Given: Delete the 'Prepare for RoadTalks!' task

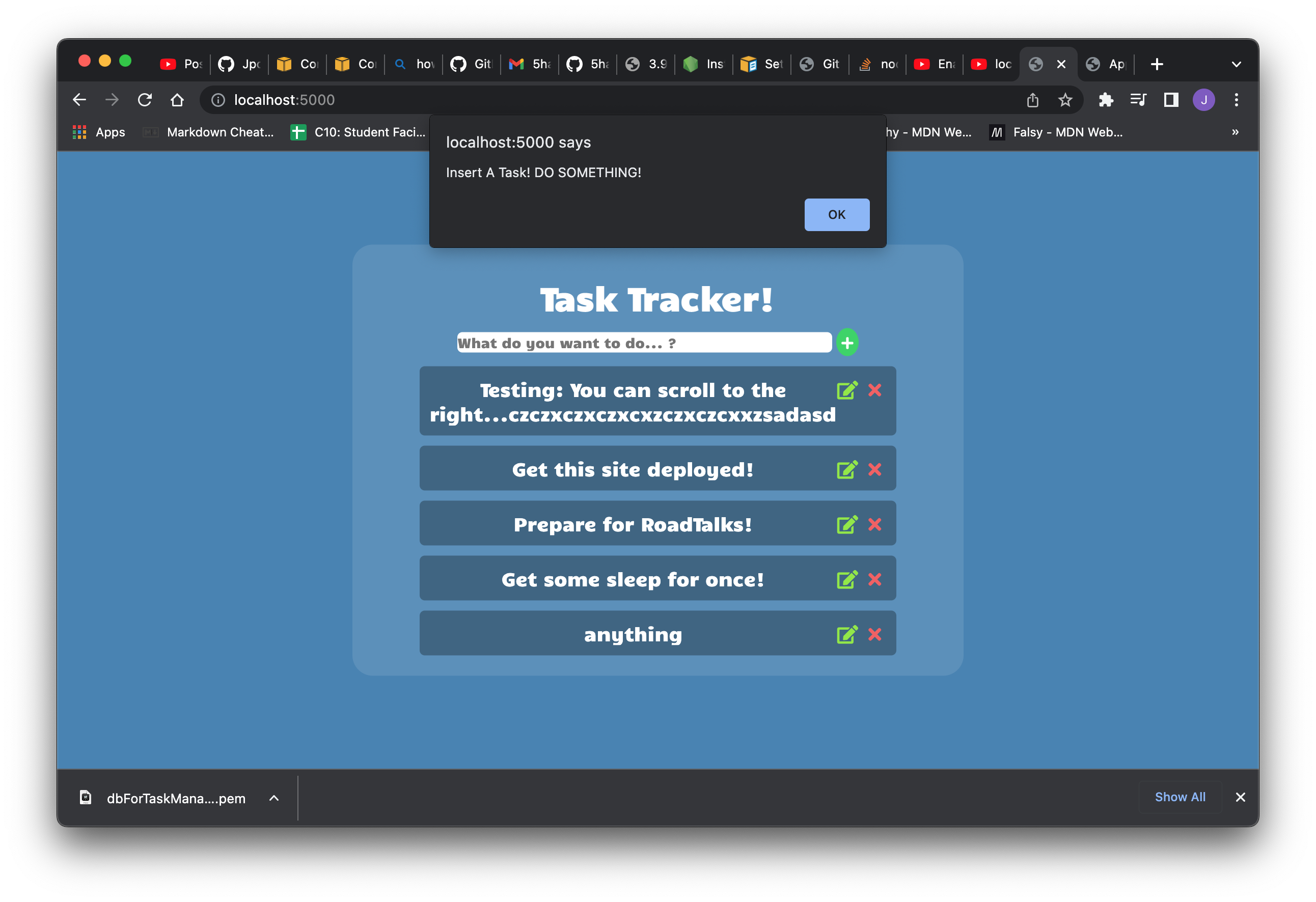Looking at the screenshot, I should click(874, 525).
